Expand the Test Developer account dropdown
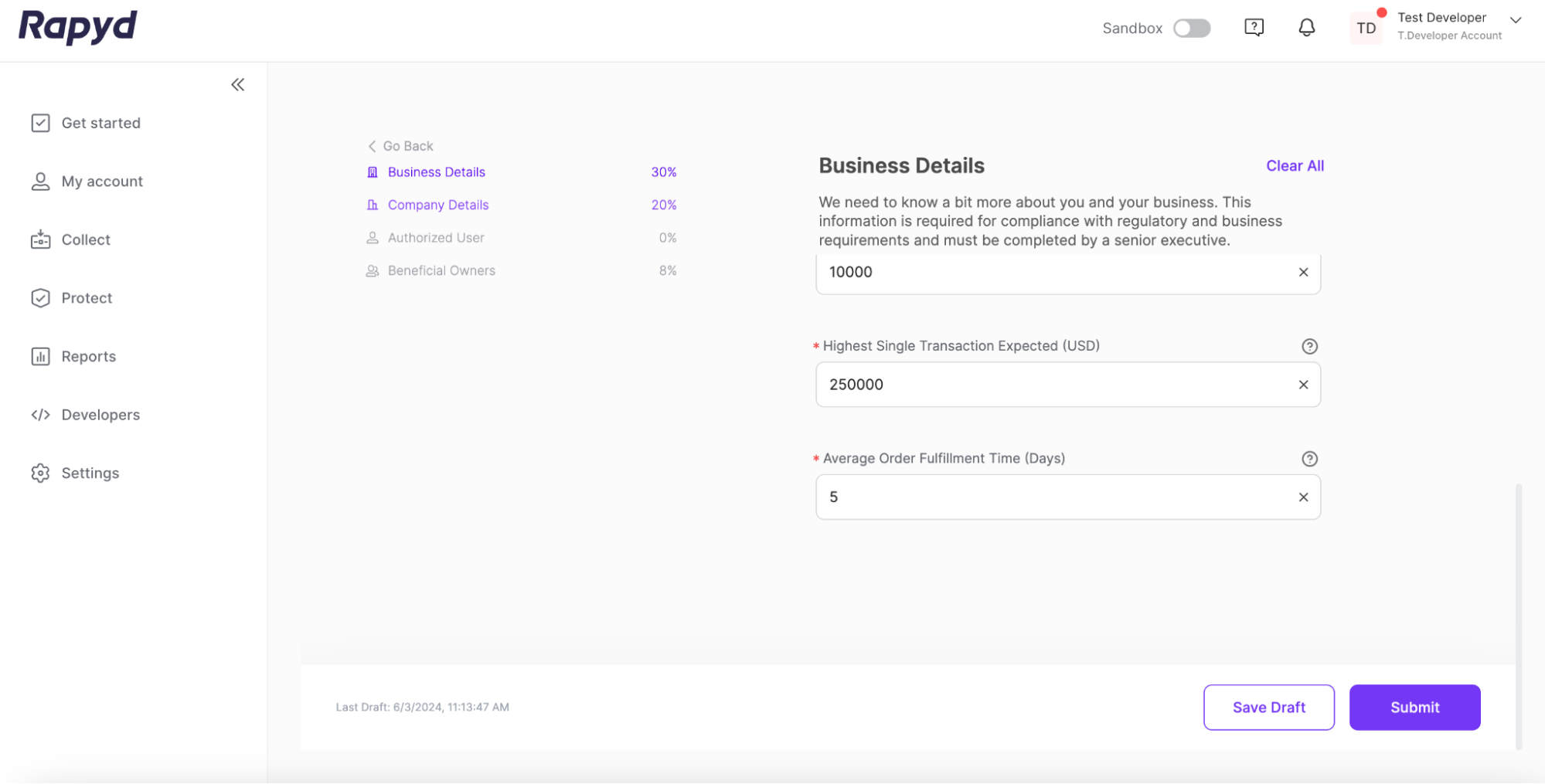1545x784 pixels. click(x=1515, y=21)
